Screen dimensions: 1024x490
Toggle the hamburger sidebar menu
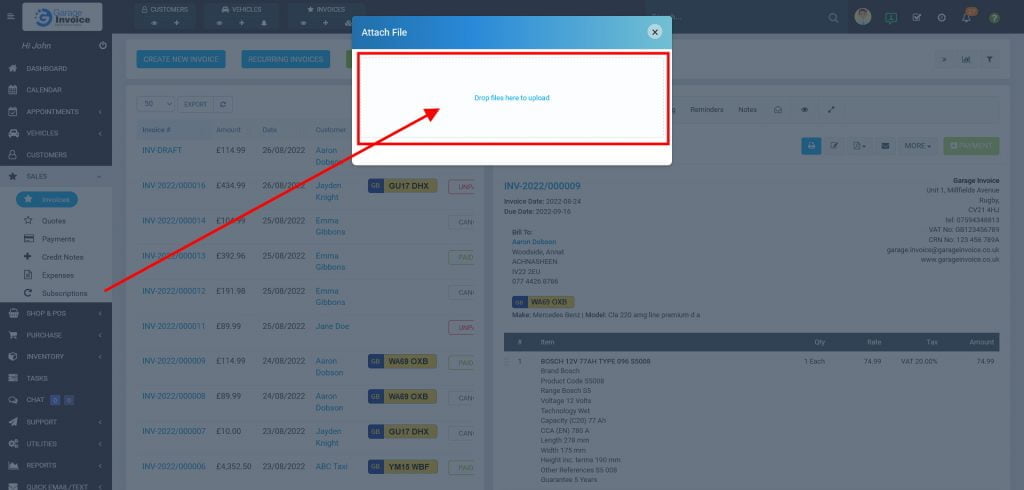11,17
